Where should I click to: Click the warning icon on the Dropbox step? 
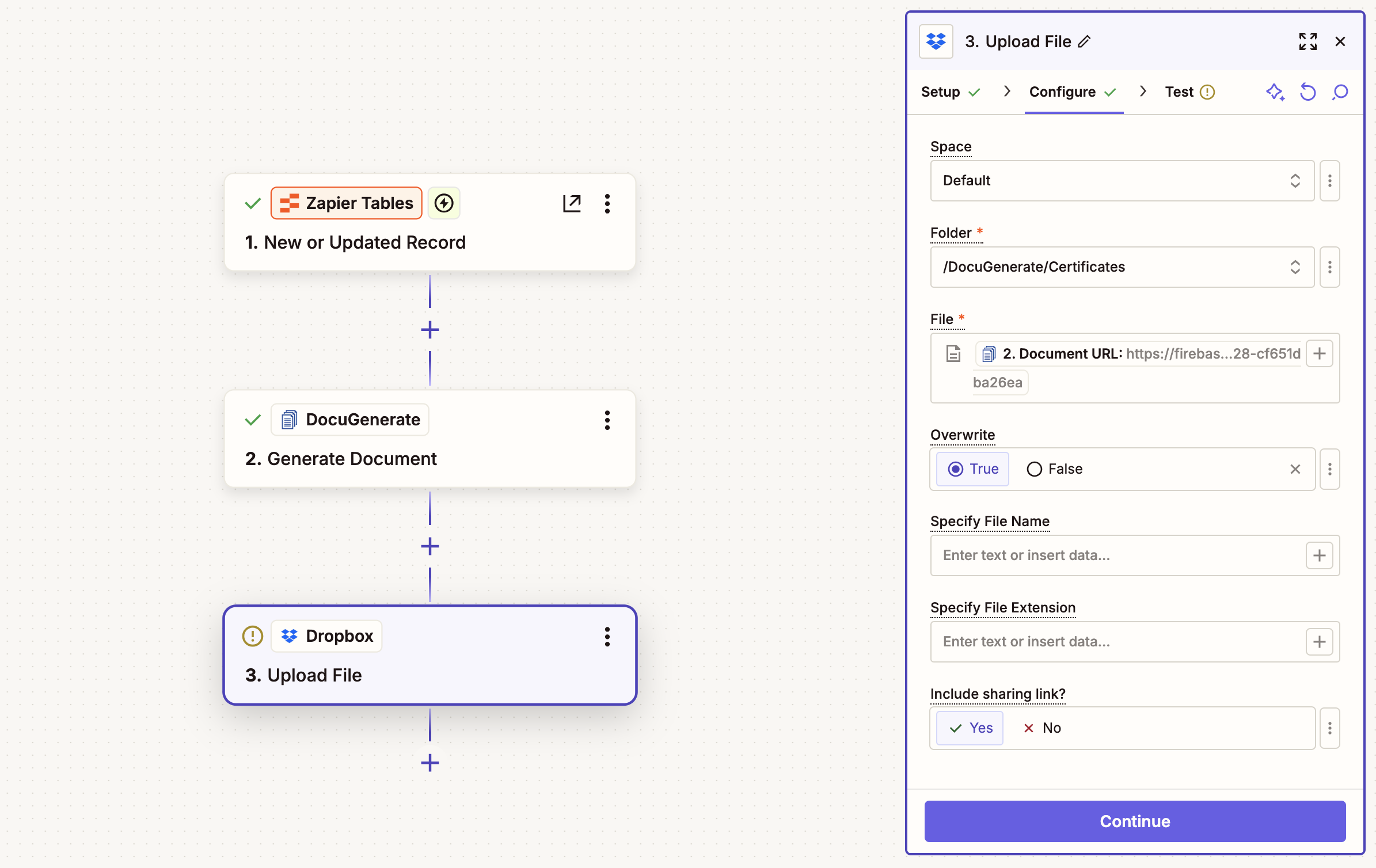click(x=253, y=636)
